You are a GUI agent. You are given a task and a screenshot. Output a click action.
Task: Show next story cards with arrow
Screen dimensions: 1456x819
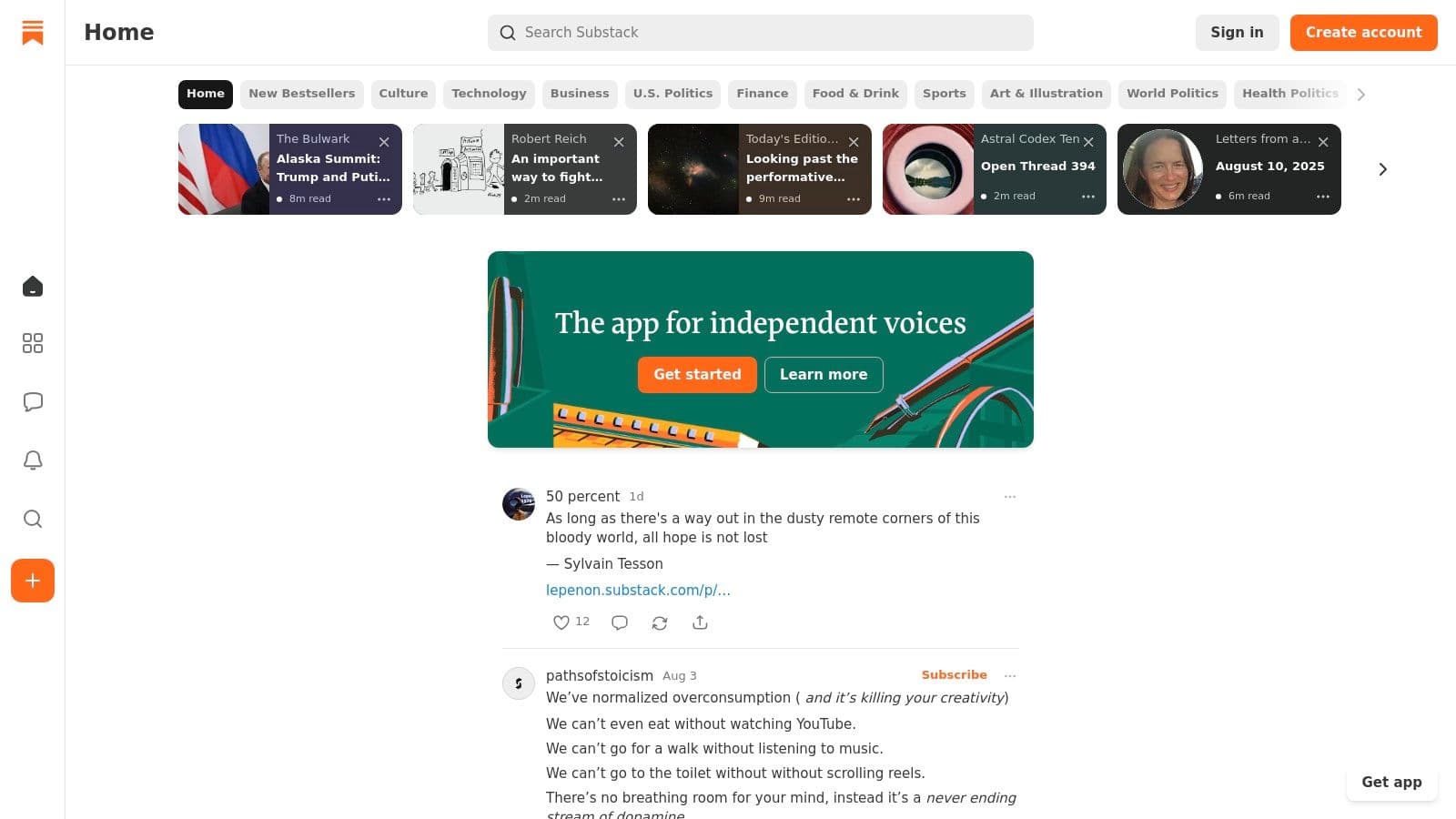(1382, 169)
